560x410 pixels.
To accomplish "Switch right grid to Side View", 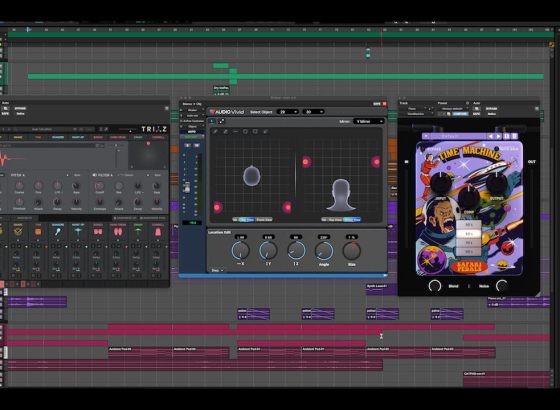I will coord(352,220).
